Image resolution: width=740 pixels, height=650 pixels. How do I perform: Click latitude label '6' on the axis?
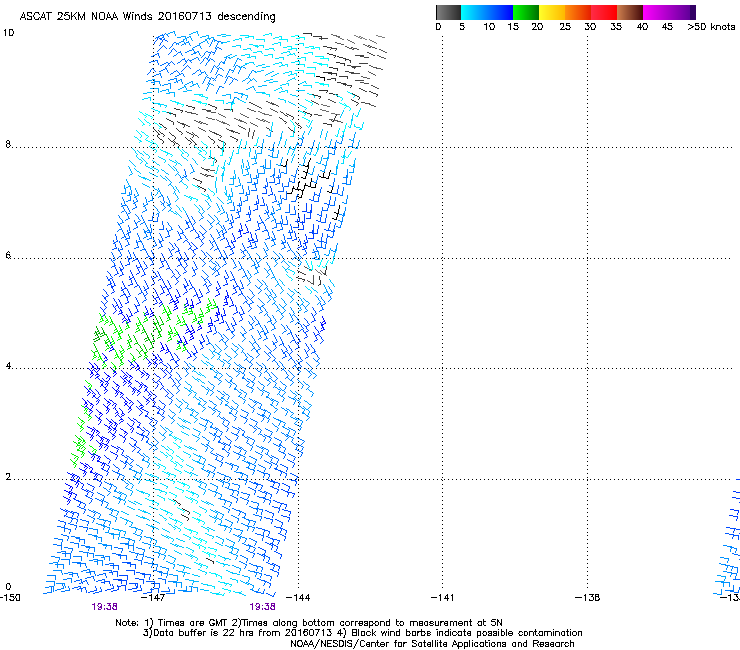coord(8,255)
